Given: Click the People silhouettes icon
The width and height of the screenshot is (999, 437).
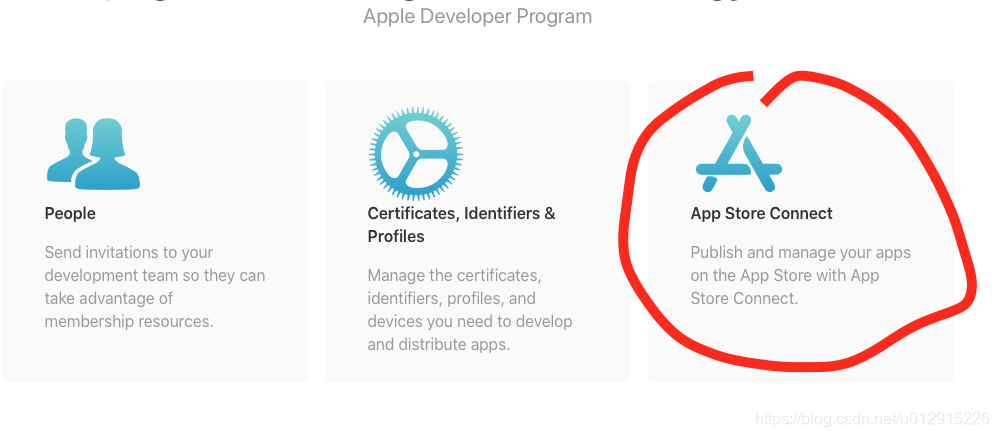Looking at the screenshot, I should 93,154.
